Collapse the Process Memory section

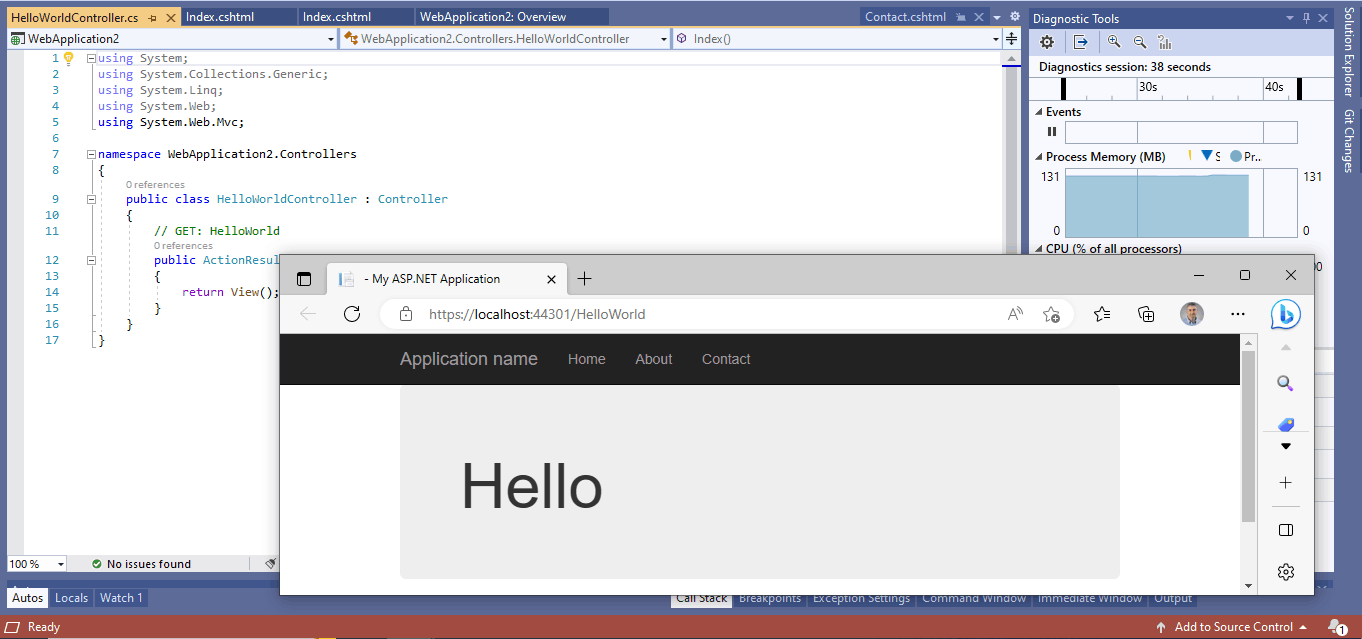coord(1038,157)
